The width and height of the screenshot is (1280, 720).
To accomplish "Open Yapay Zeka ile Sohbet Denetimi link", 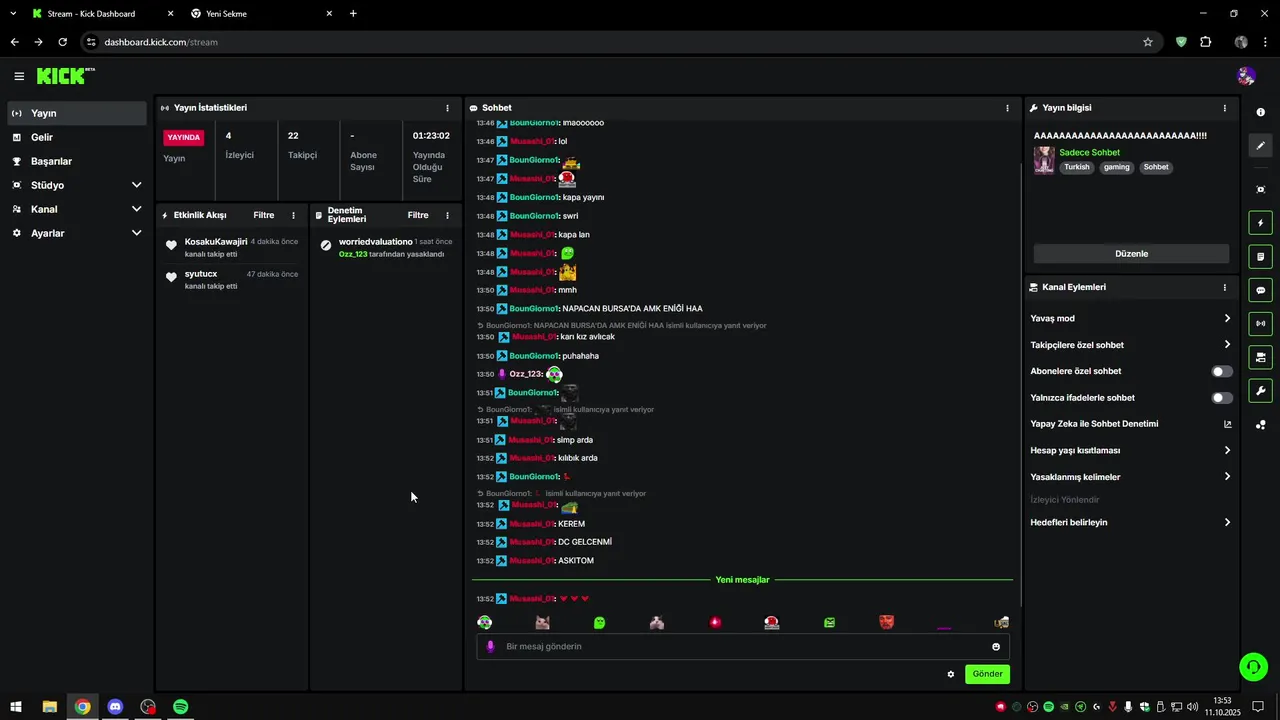I will click(1131, 424).
